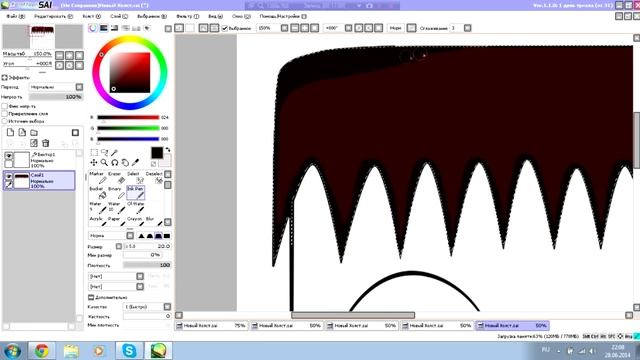Select the eyedropper tool
The width and height of the screenshot is (640, 360).
click(x=136, y=162)
